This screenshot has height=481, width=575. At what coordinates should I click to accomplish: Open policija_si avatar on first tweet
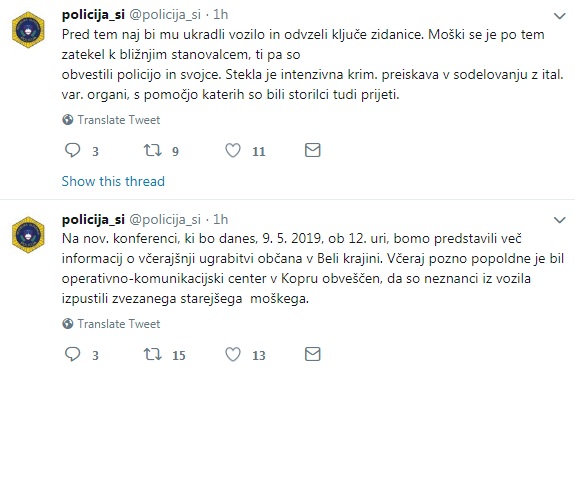(x=28, y=30)
